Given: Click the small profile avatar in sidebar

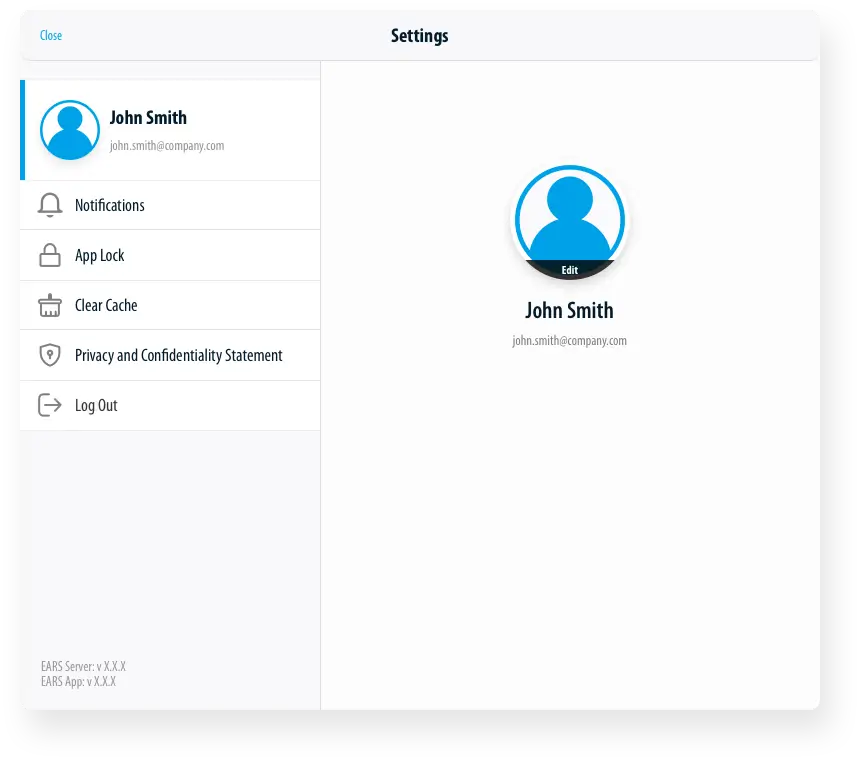Looking at the screenshot, I should [70, 130].
